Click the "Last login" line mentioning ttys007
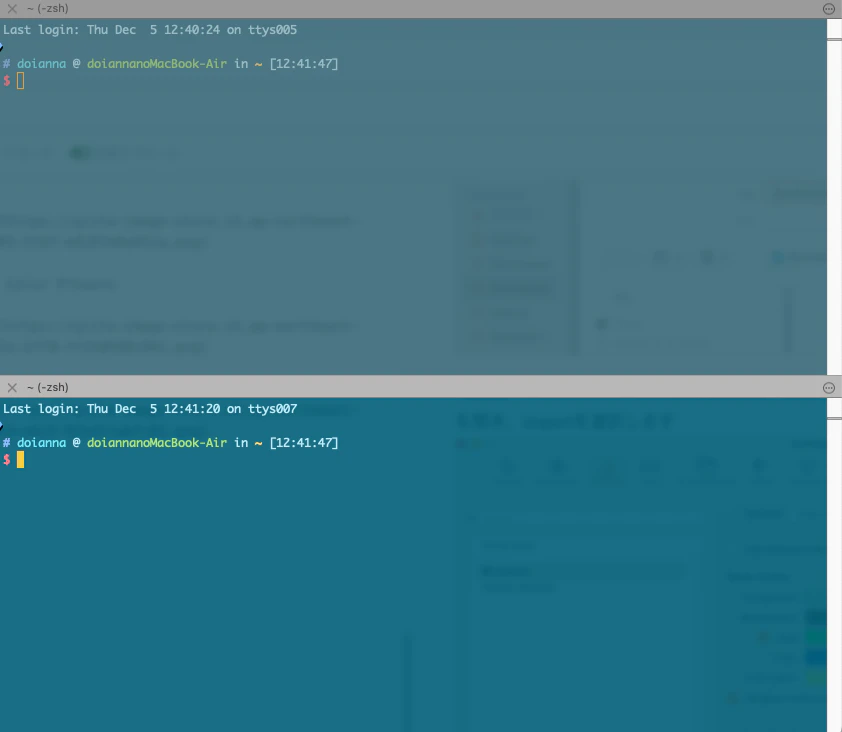 [150, 409]
